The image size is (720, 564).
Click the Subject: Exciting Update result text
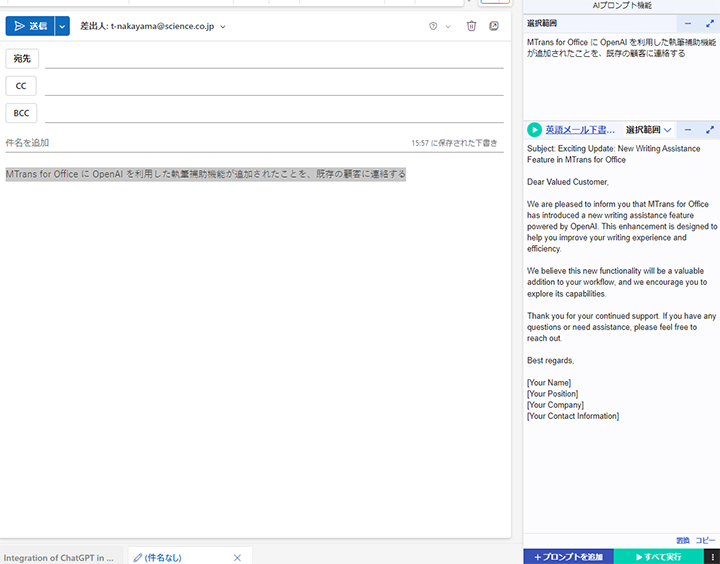(613, 154)
